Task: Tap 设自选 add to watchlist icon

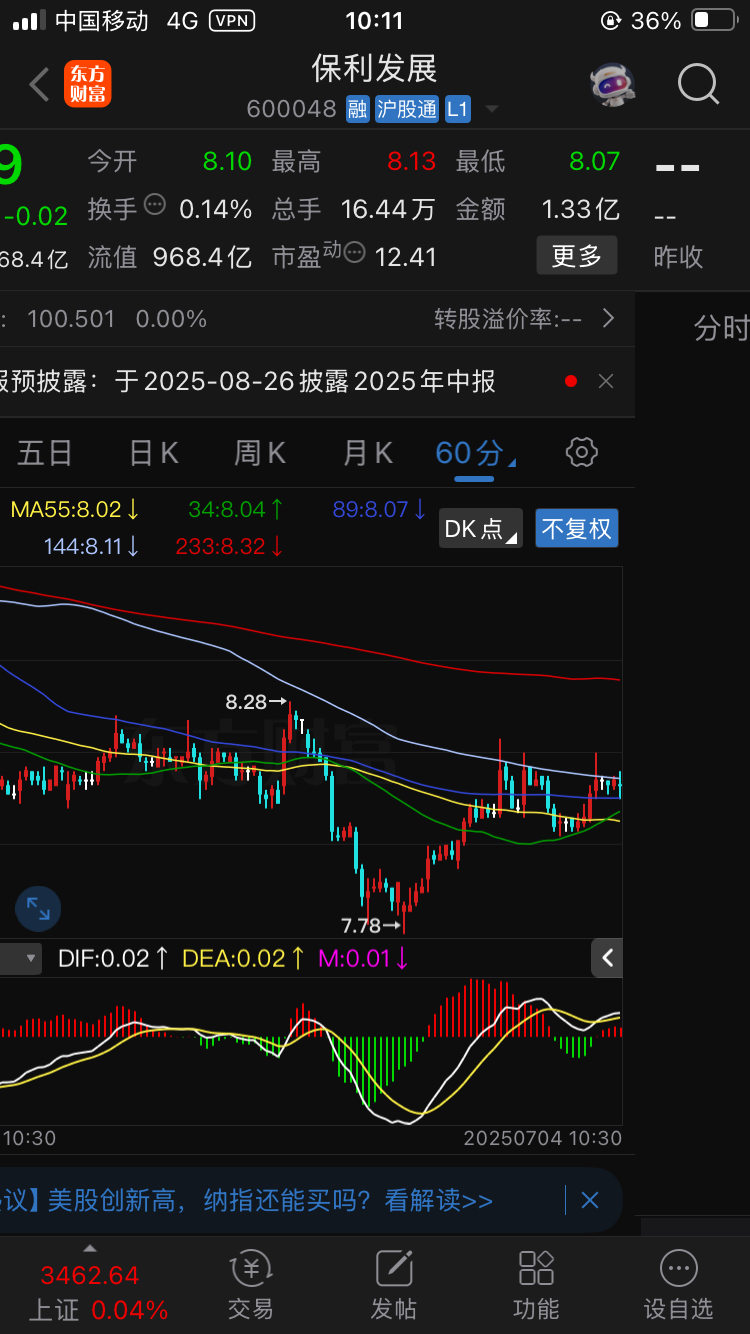Action: pos(679,1286)
